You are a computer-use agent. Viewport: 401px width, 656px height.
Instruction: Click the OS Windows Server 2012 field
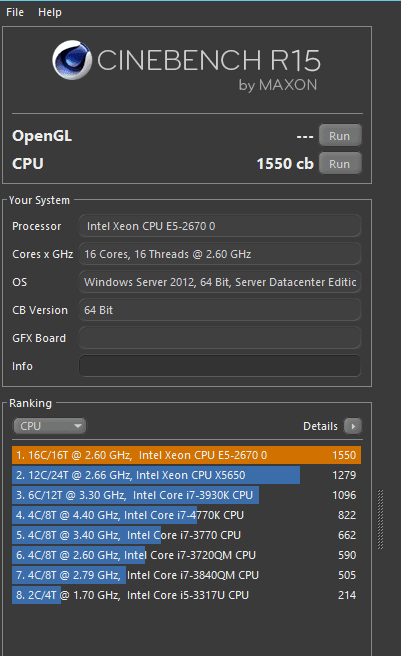coord(220,282)
